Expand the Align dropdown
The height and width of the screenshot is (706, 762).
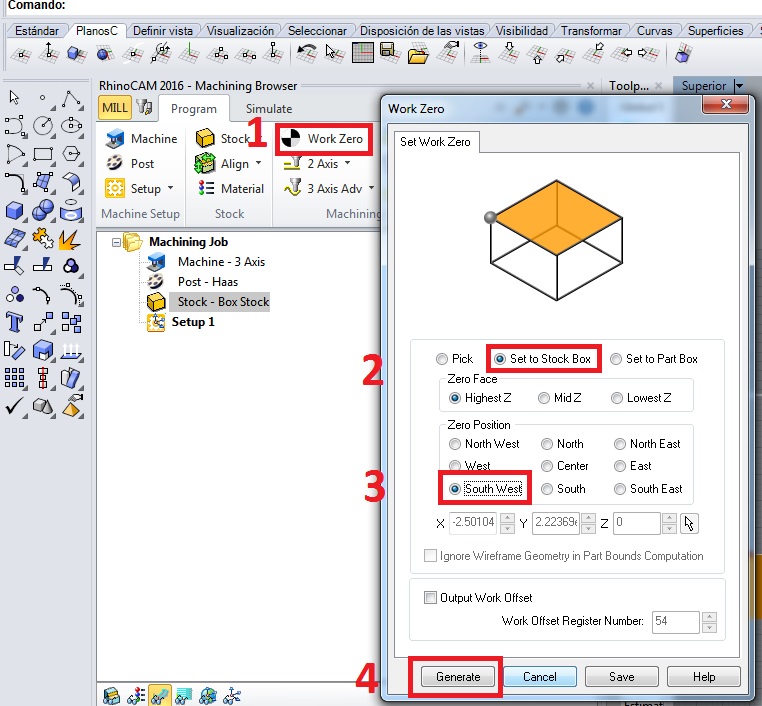click(258, 163)
